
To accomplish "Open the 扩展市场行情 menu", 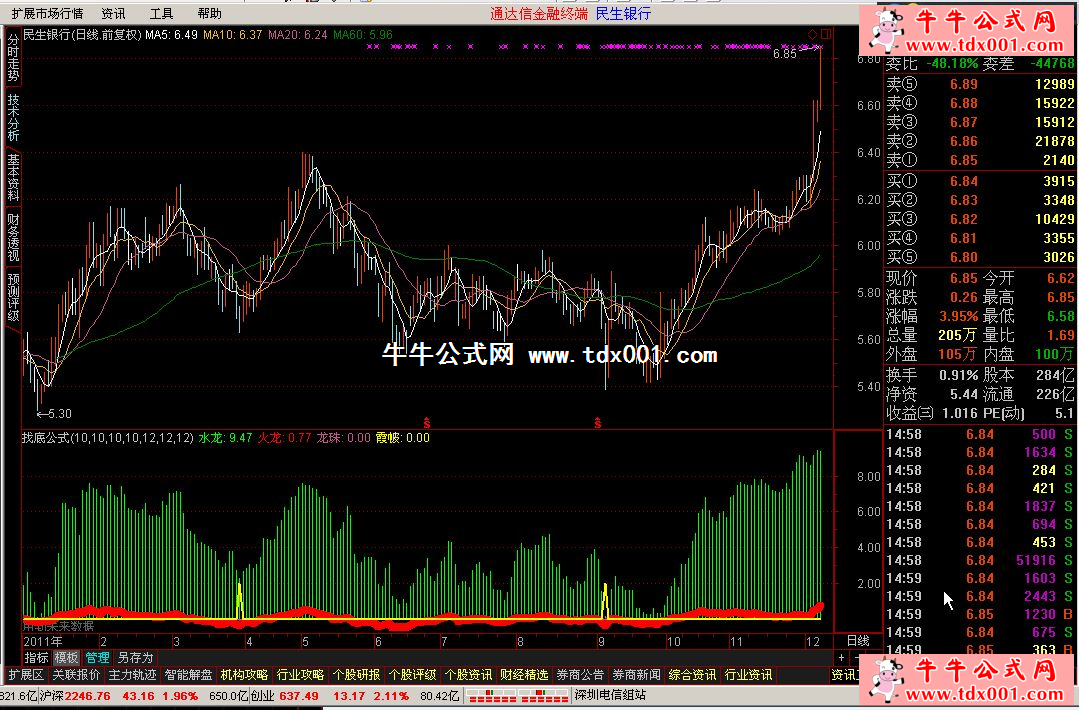I will click(47, 13).
